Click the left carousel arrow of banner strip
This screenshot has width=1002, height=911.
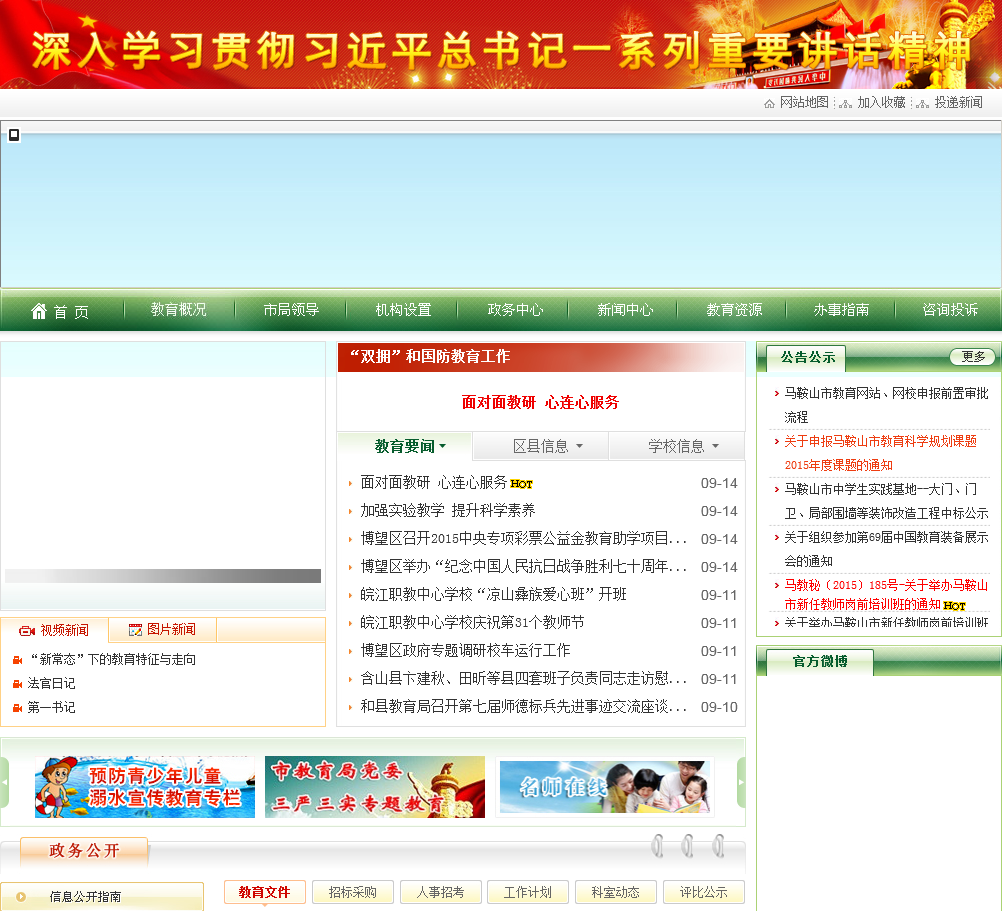[x=4, y=782]
